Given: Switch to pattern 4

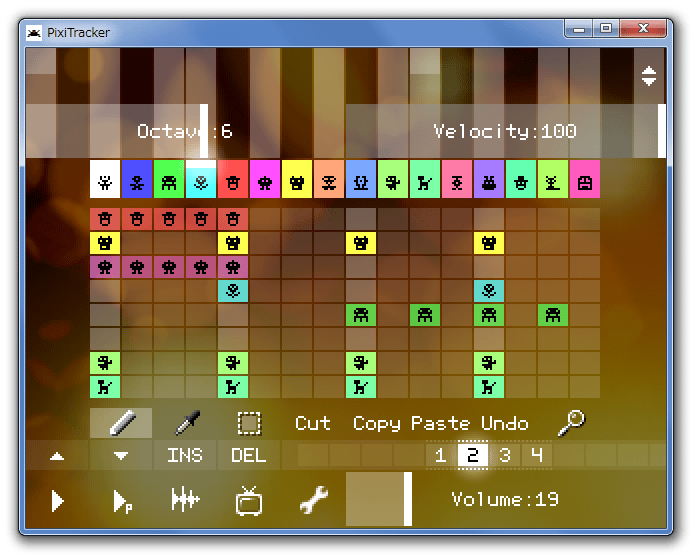Looking at the screenshot, I should point(537,455).
